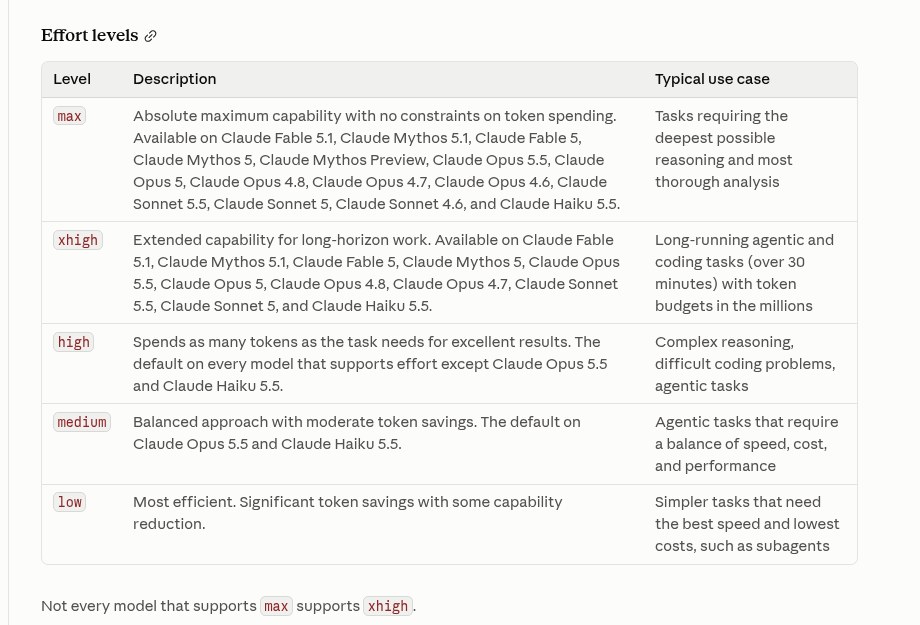Viewport: 920px width, 625px height.
Task: Click the Level column header
Action: [x=72, y=79]
